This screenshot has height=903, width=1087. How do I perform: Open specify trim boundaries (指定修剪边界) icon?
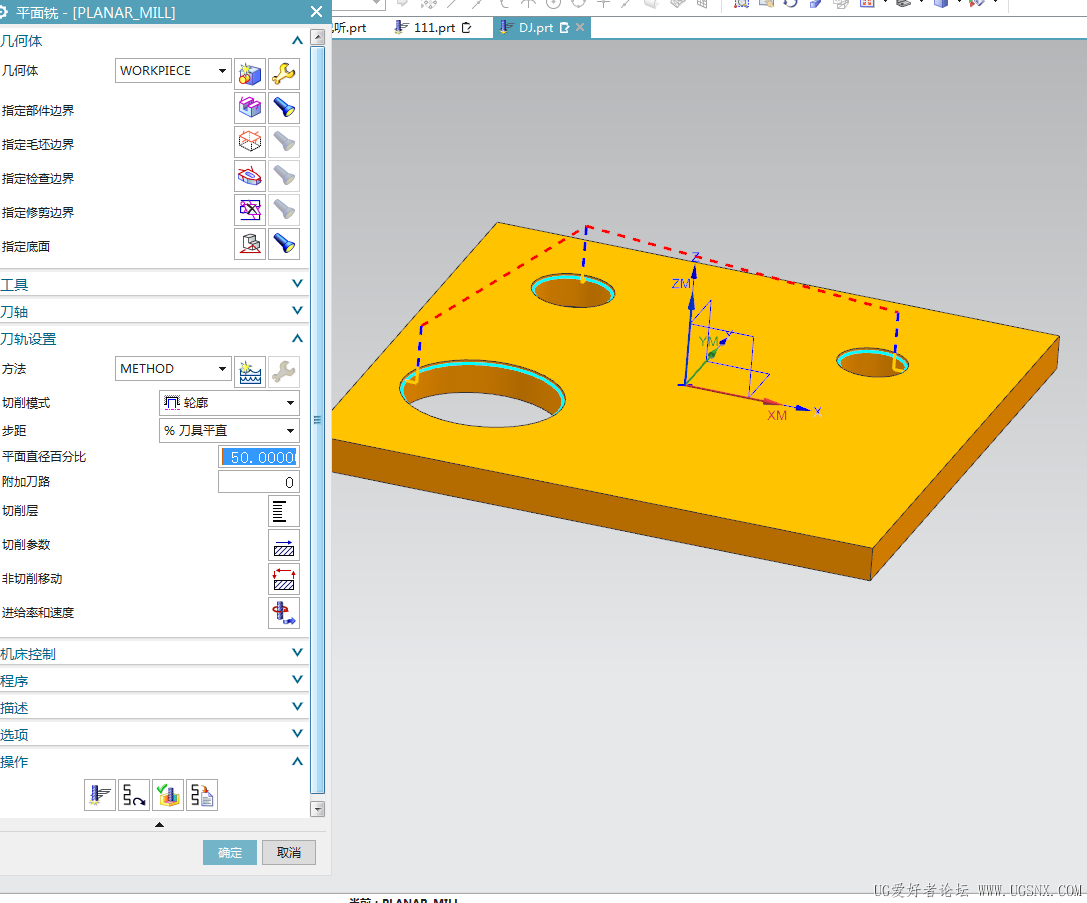250,209
